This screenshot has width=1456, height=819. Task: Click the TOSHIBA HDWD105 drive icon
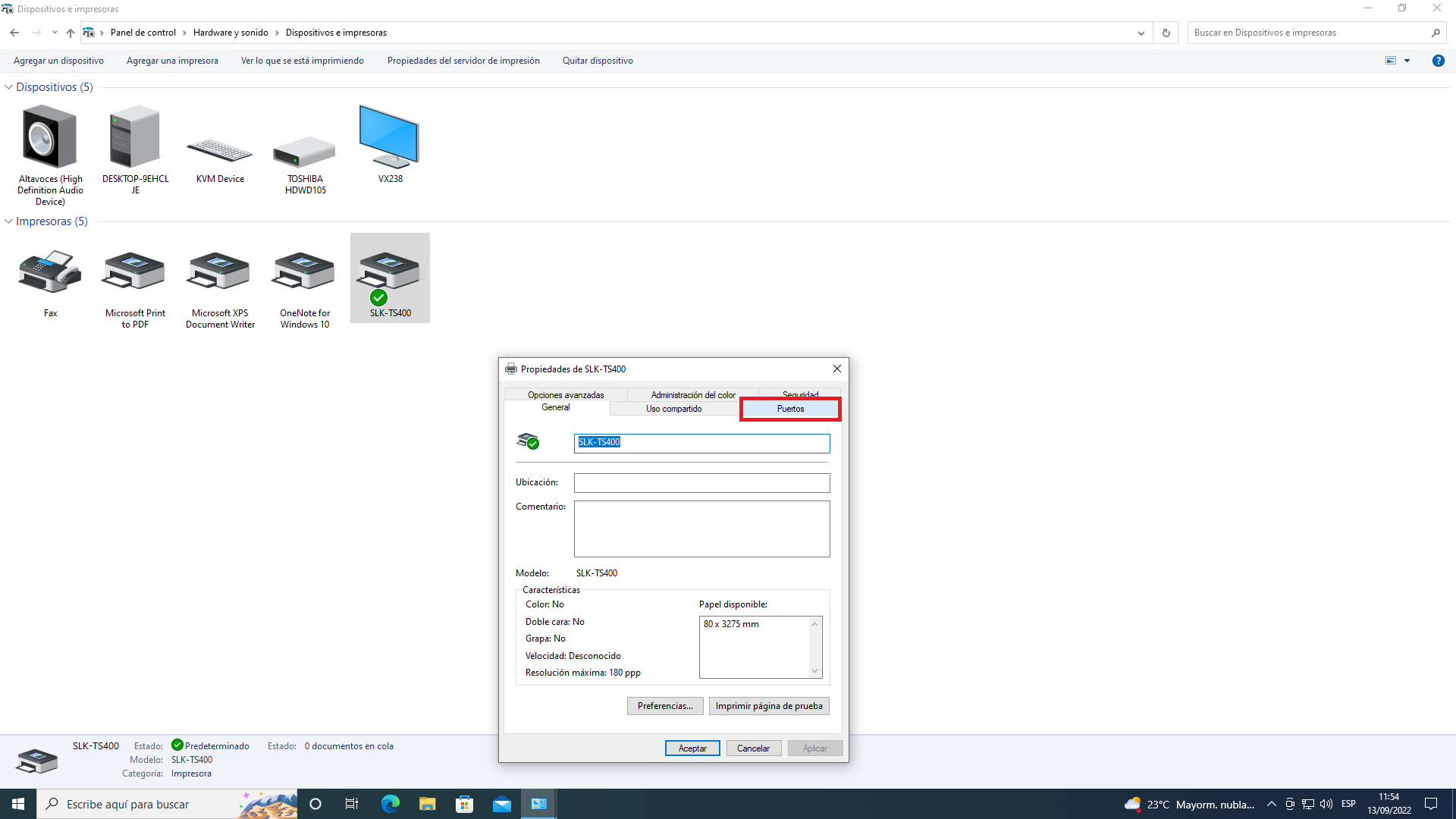tap(305, 152)
